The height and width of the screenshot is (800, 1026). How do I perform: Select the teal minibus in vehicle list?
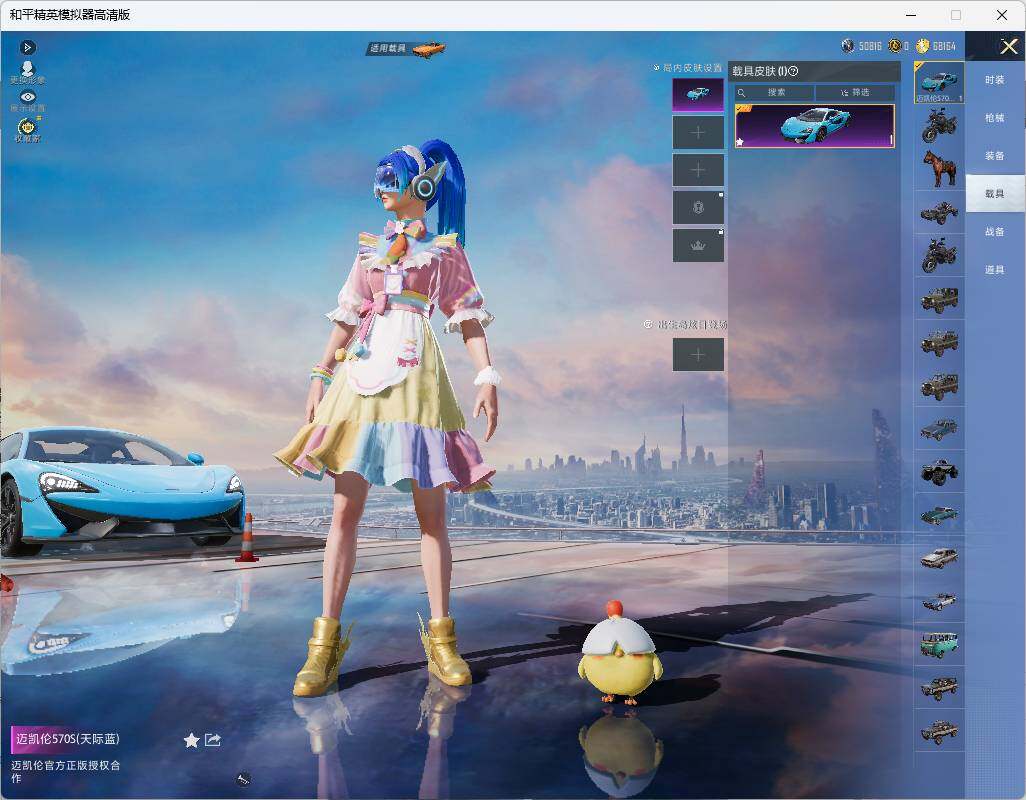pos(939,644)
